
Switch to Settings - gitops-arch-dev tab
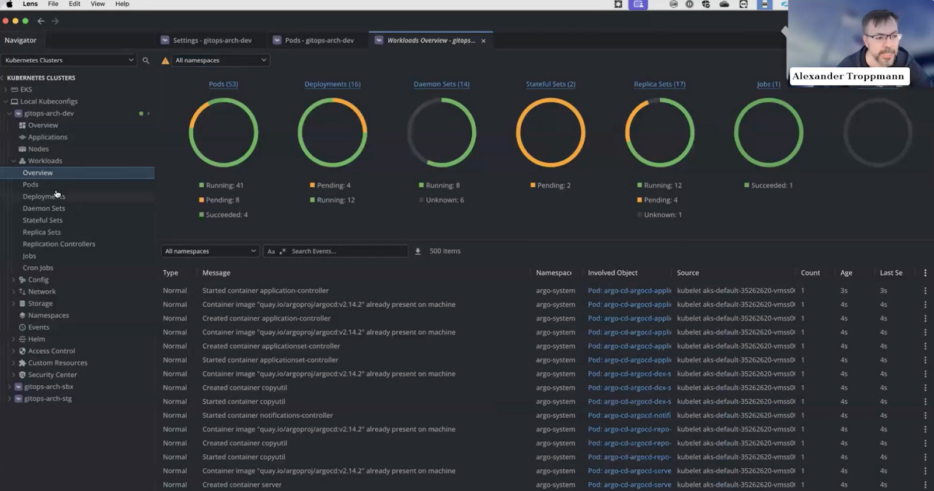[206, 41]
